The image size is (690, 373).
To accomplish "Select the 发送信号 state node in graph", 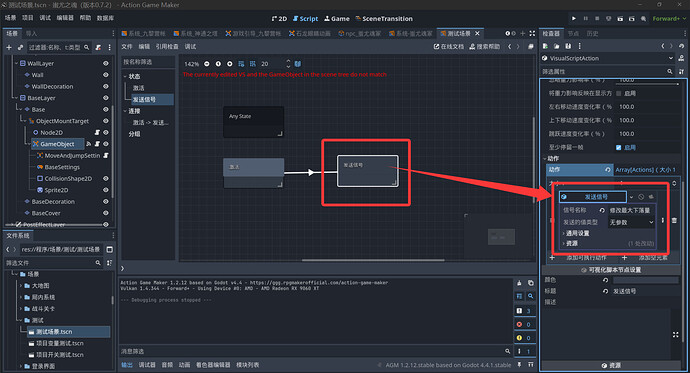I will click(368, 171).
